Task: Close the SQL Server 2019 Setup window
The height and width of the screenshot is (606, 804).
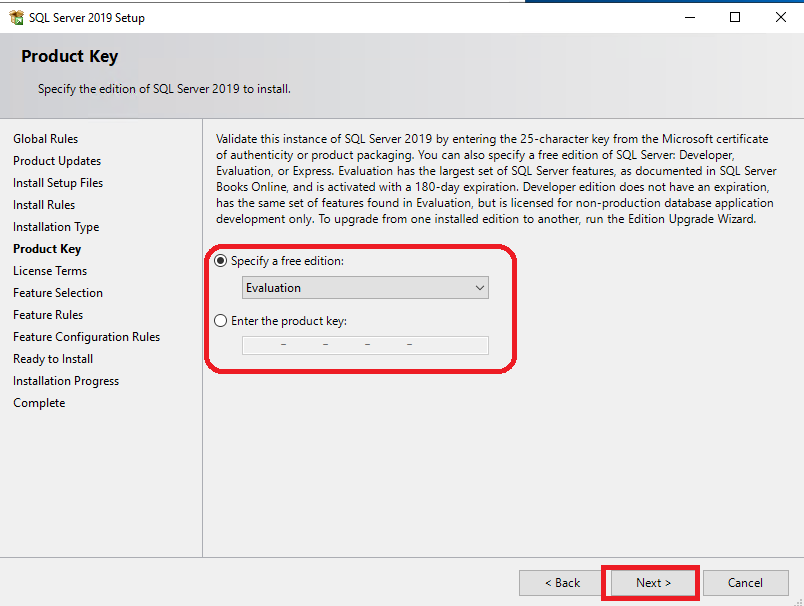Action: coord(780,17)
